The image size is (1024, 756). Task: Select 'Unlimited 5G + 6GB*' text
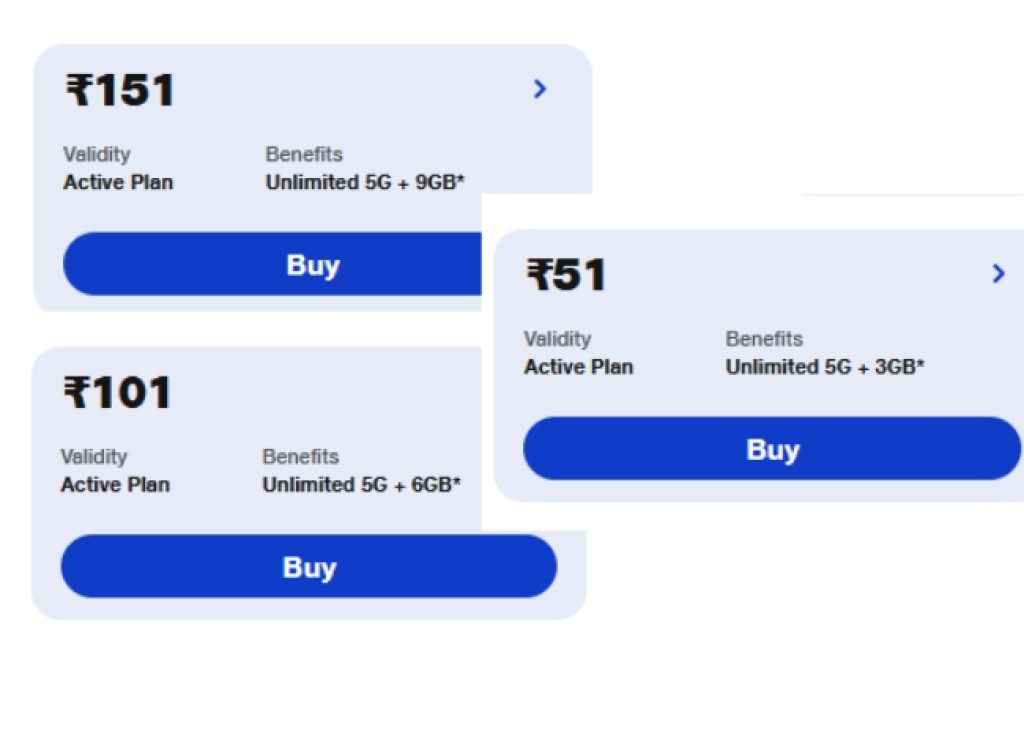click(x=362, y=485)
